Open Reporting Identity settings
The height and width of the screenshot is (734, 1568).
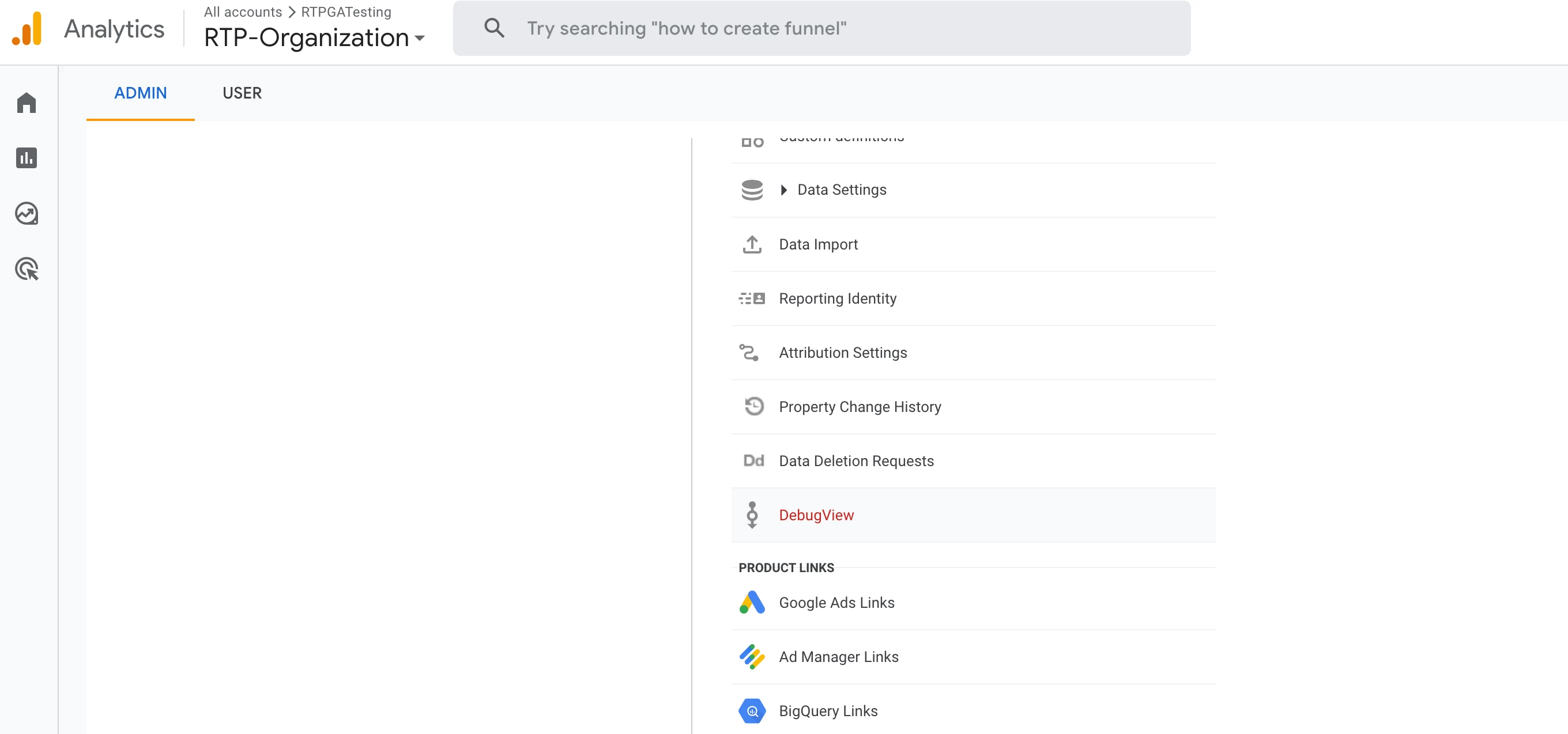pyautogui.click(x=837, y=298)
